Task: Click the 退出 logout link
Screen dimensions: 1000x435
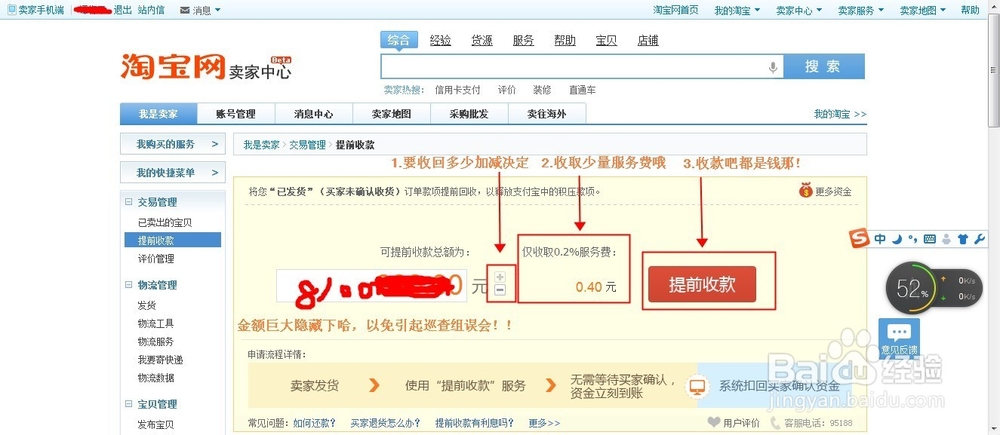Action: coord(122,10)
